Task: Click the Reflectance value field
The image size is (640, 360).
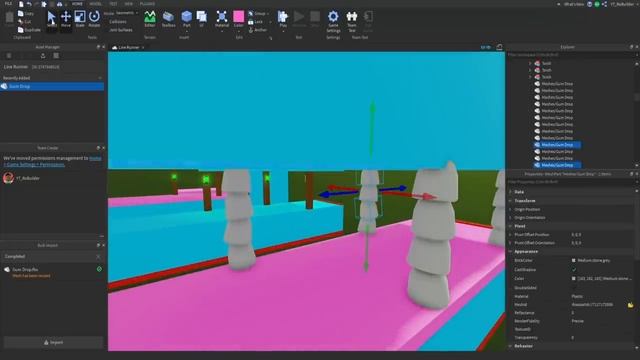Action: pyautogui.click(x=602, y=313)
